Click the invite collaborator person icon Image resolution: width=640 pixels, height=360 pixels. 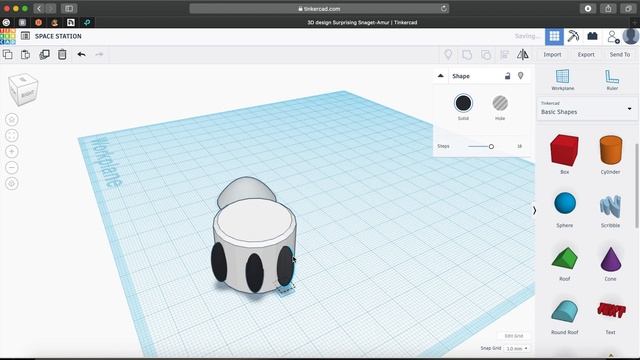coord(613,37)
